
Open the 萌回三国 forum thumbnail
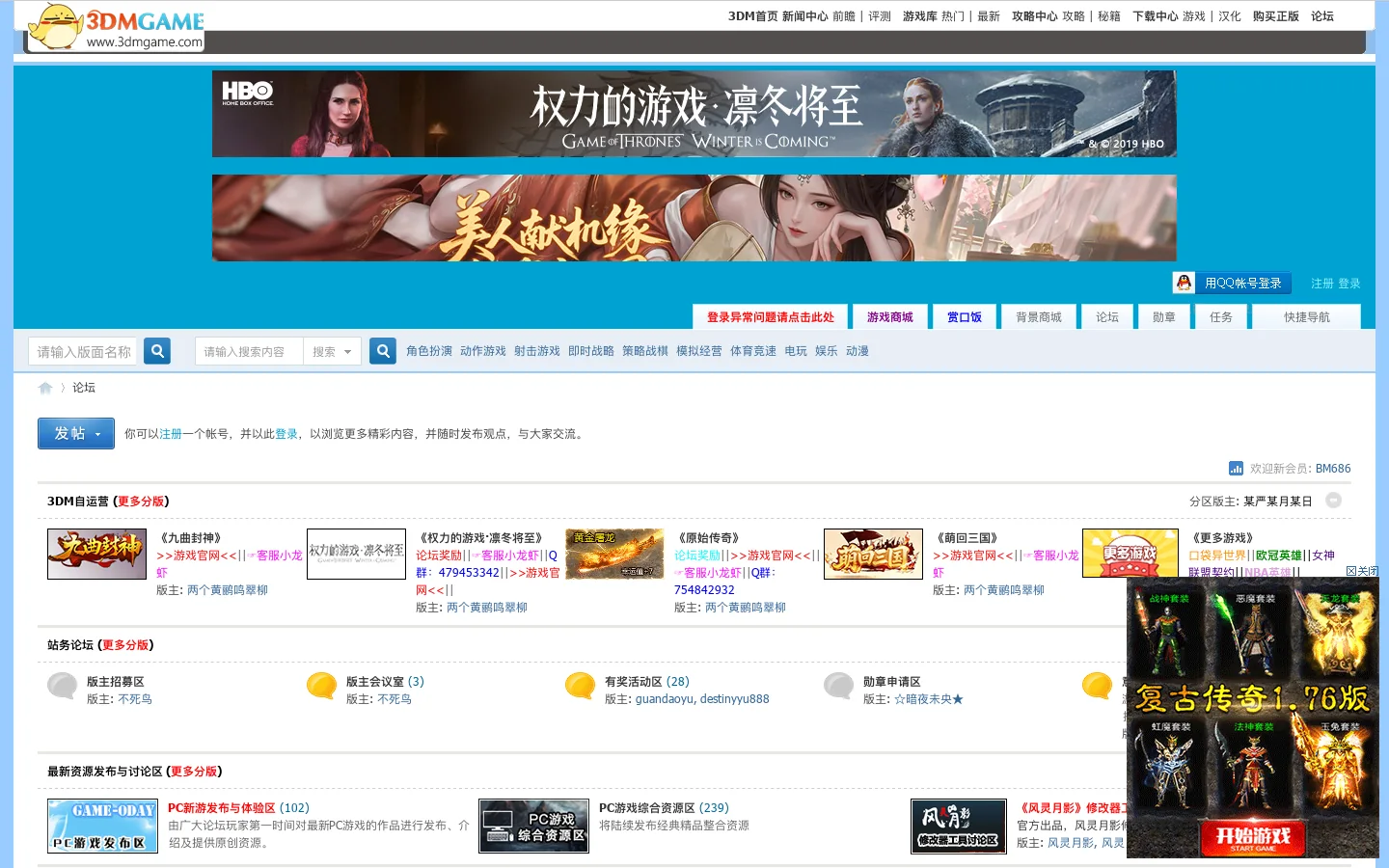(873, 554)
